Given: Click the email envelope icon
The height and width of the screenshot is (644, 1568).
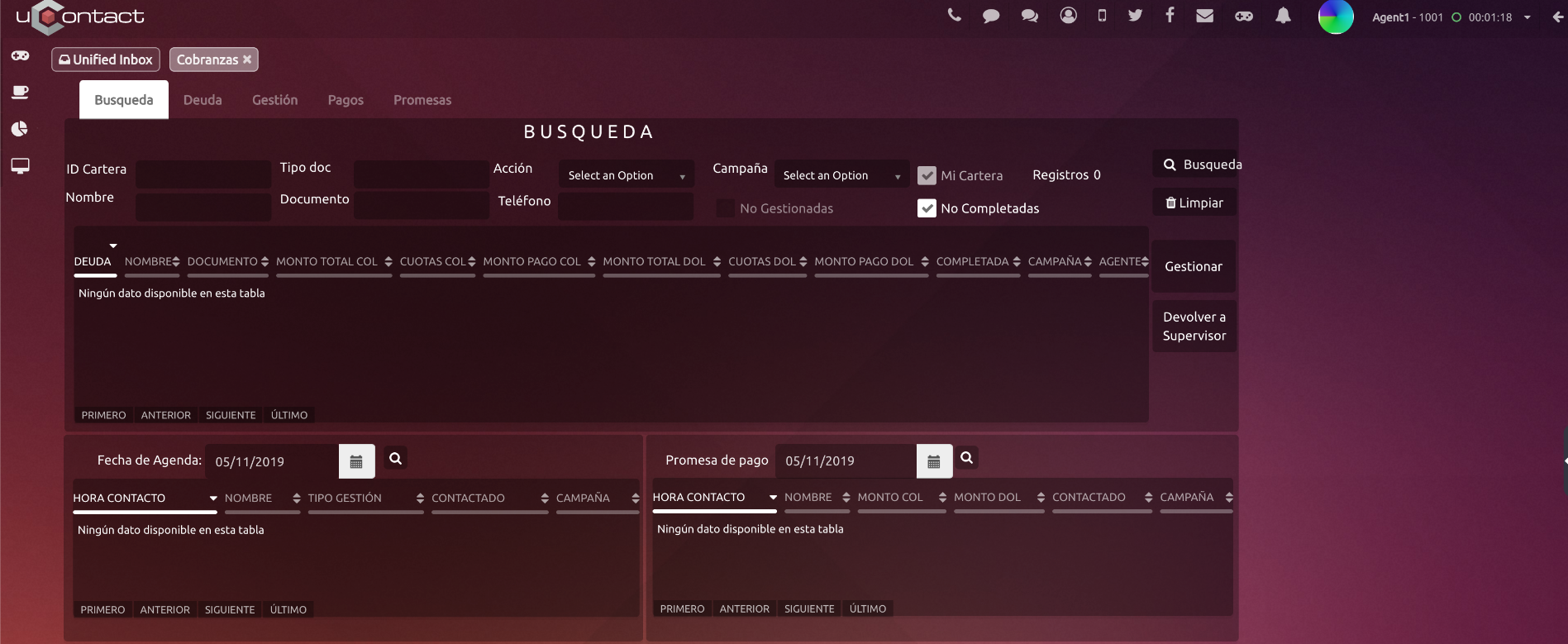Looking at the screenshot, I should (1204, 16).
